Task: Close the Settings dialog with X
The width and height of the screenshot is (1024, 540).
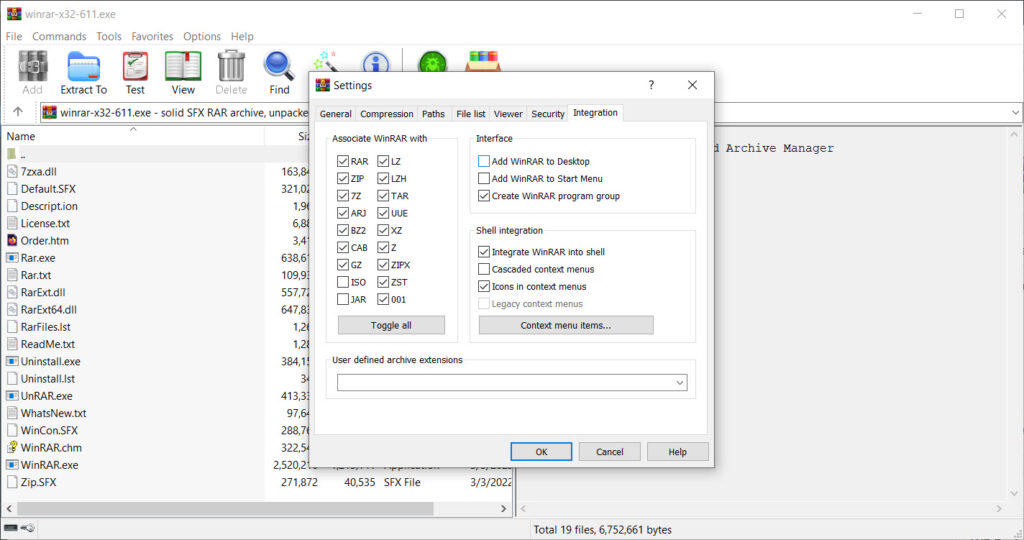Action: pos(692,85)
